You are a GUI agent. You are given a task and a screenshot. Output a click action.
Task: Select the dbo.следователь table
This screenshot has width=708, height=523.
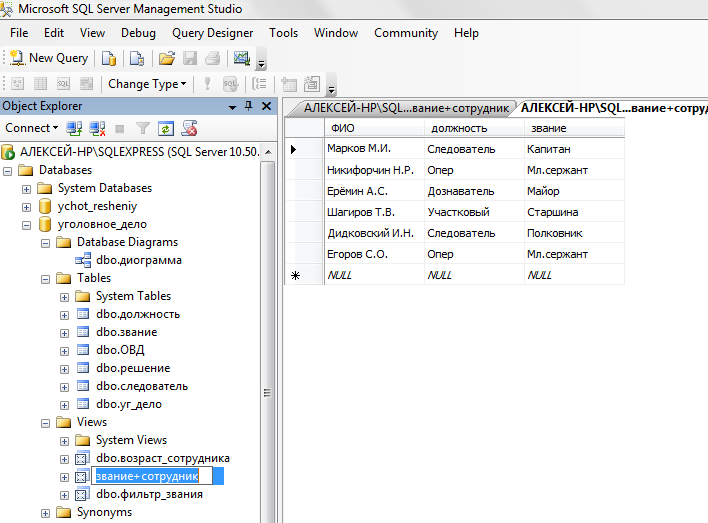click(x=142, y=386)
